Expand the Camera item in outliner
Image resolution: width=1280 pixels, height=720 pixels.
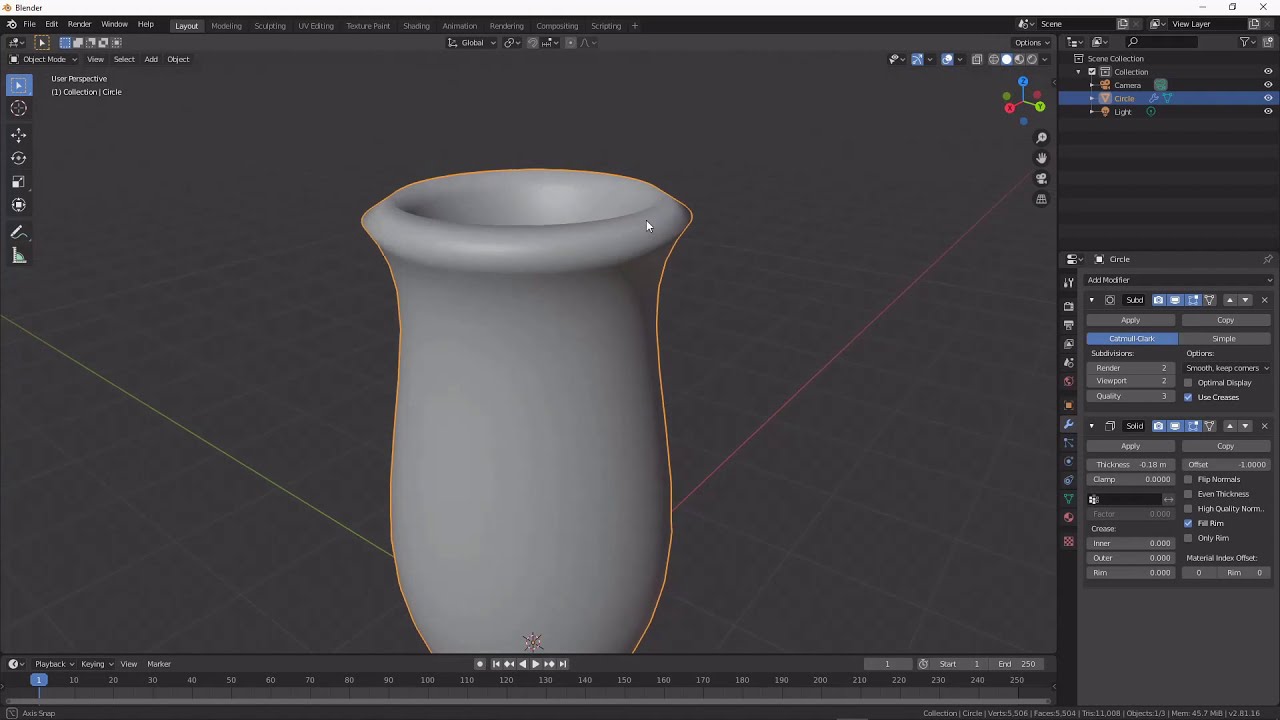[x=1092, y=85]
